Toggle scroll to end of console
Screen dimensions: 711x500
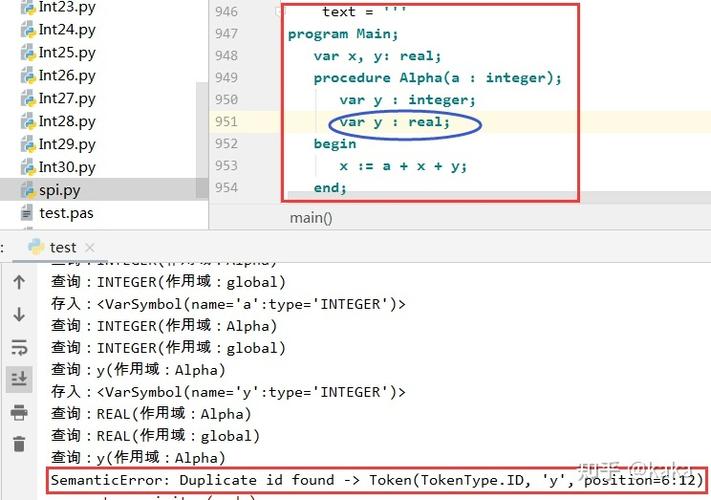pos(19,379)
